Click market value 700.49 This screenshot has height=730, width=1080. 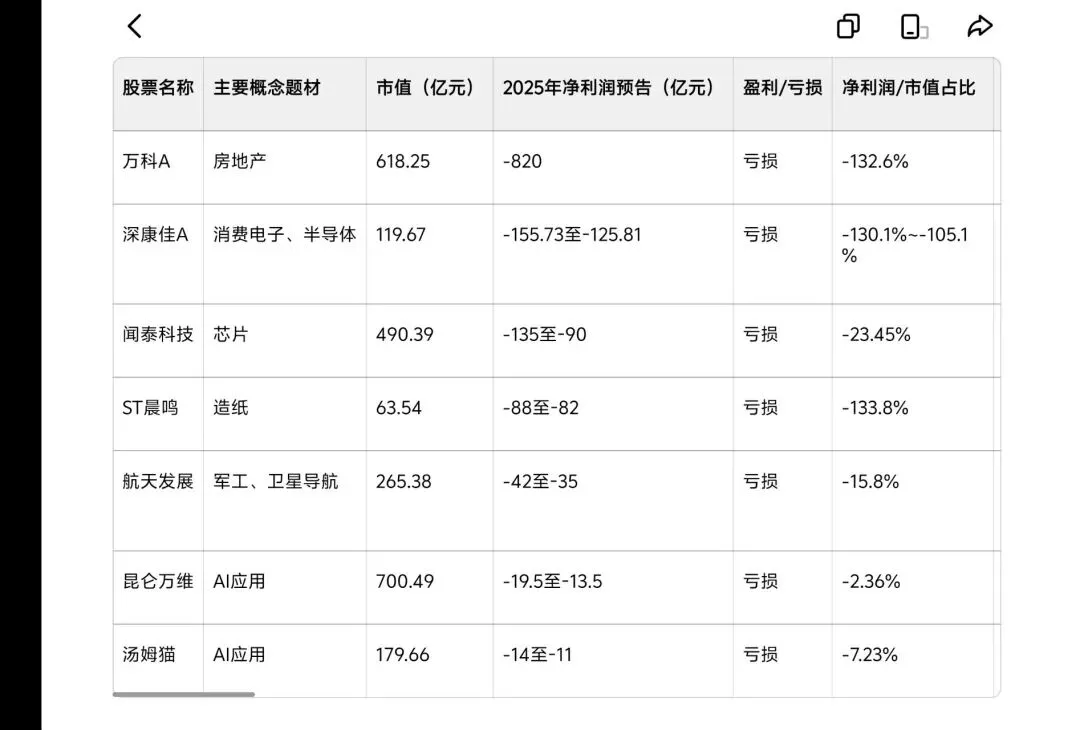point(405,581)
